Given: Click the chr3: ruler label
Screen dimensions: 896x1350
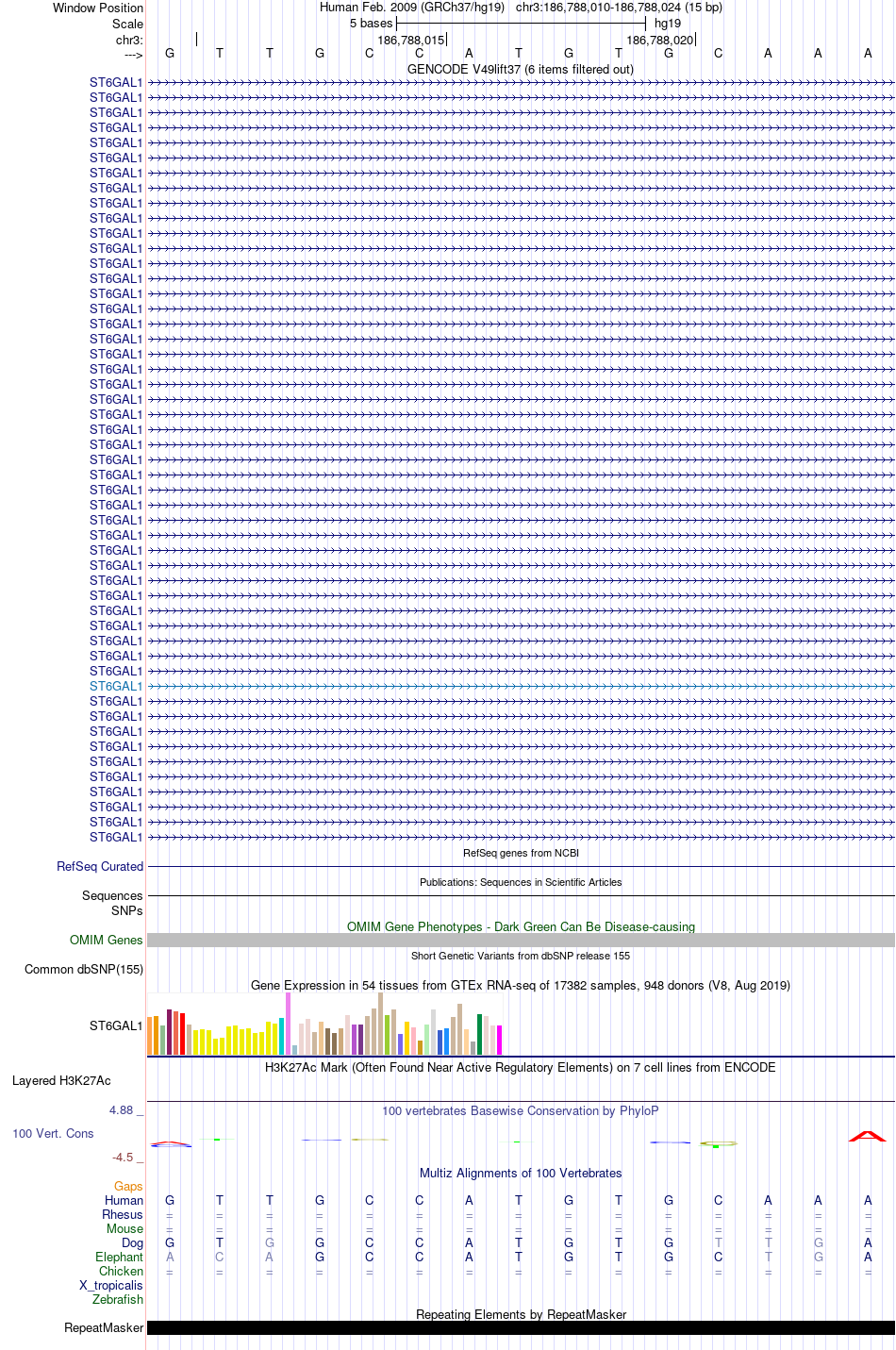Looking at the screenshot, I should tap(129, 40).
